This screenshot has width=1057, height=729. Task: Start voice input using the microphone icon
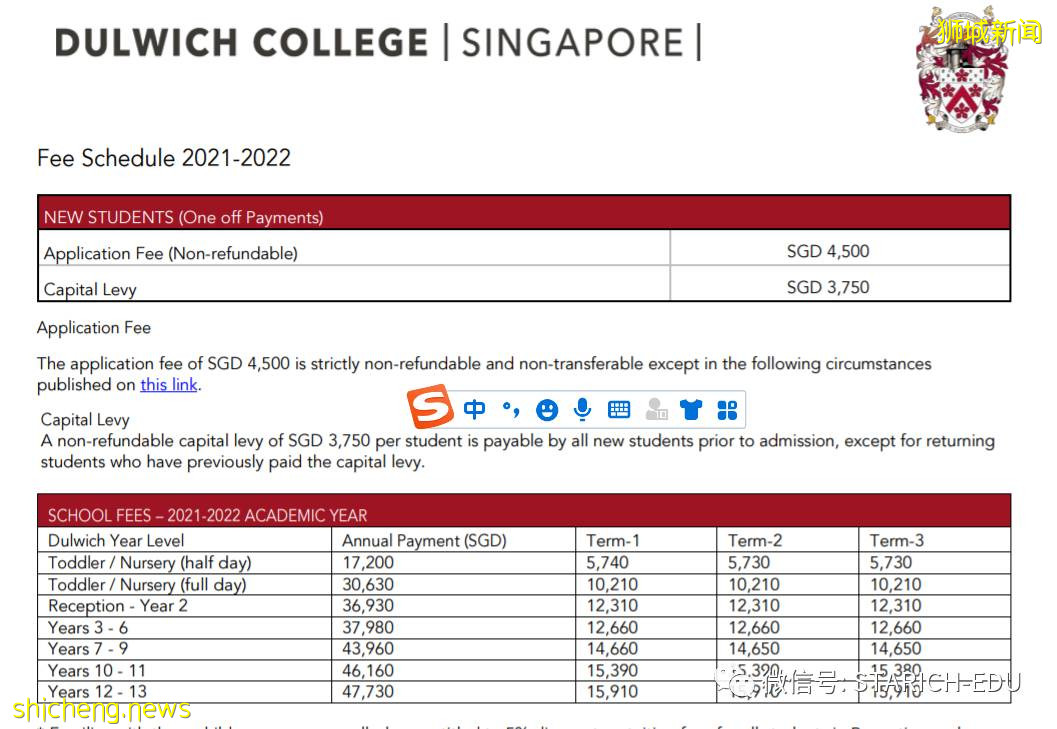582,408
